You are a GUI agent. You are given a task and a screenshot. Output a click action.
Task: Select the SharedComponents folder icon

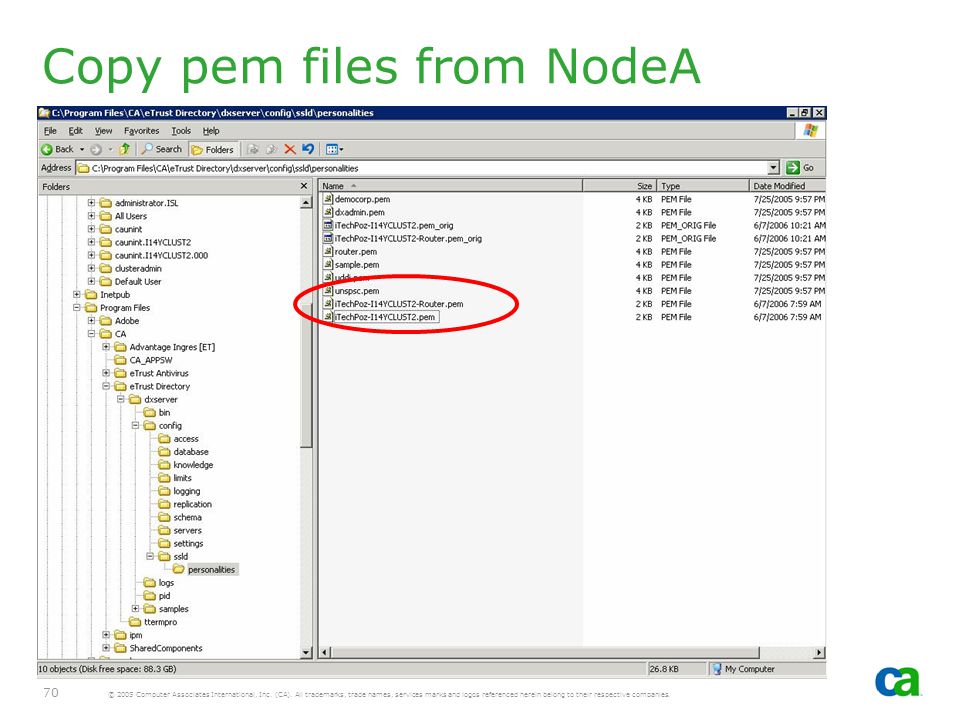[121, 648]
